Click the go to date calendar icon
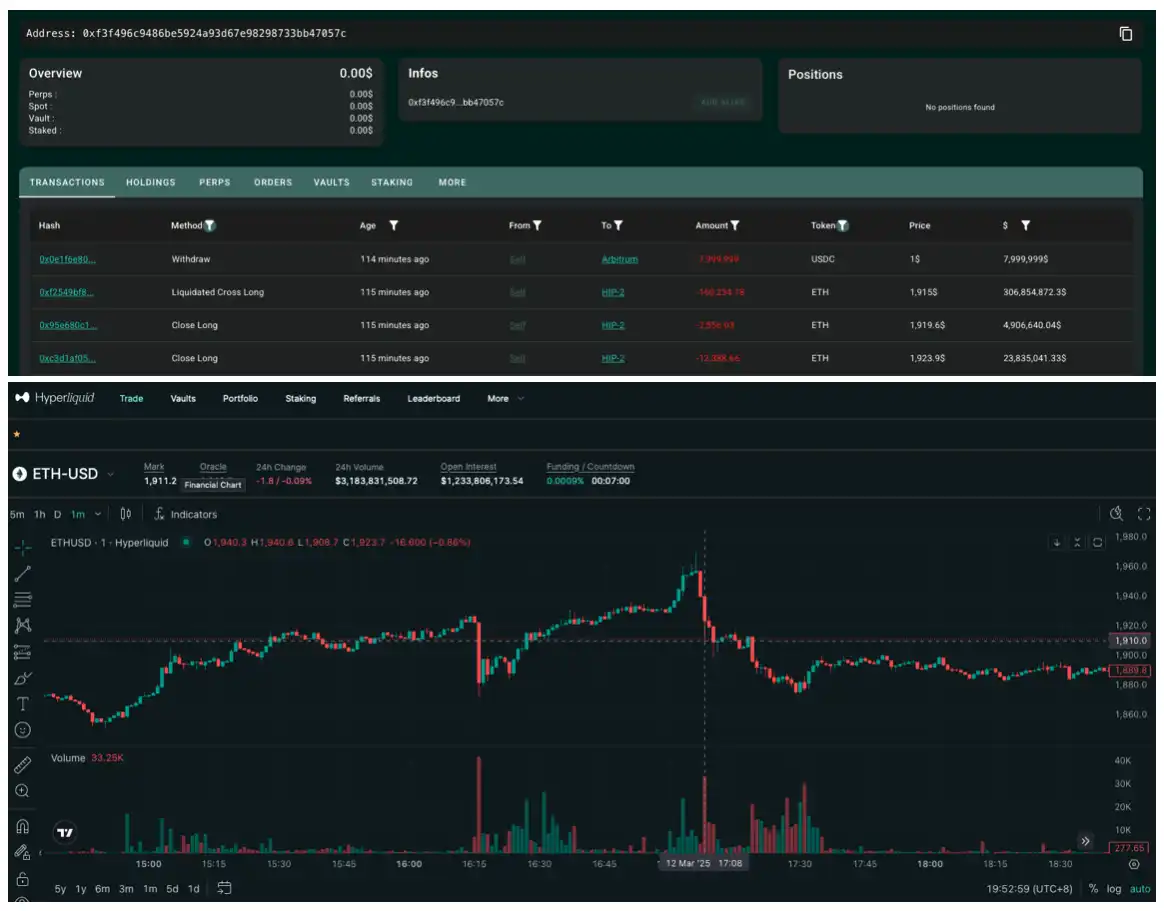The width and height of the screenshot is (1164, 911). coord(224,888)
